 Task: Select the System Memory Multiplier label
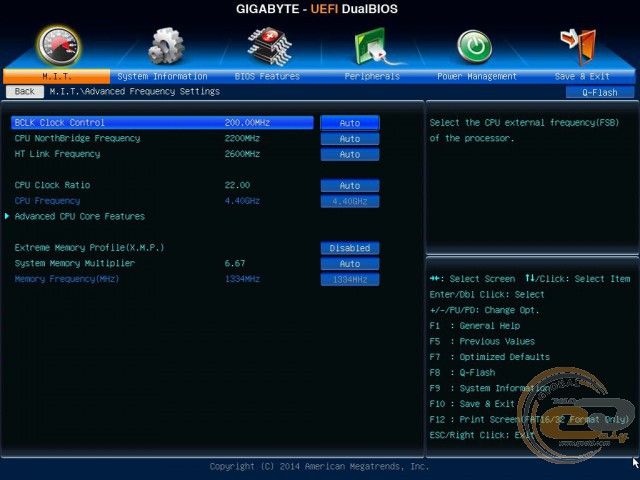coord(75,263)
